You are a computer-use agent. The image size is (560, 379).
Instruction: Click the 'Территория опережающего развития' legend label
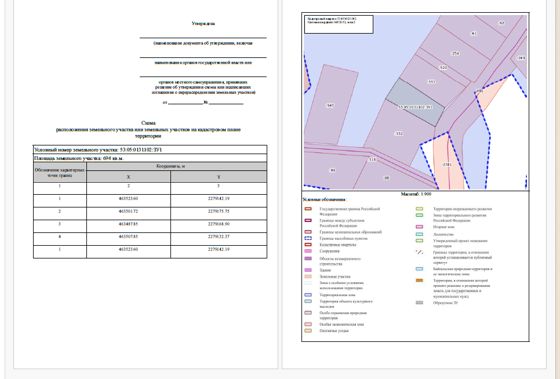coord(462,209)
